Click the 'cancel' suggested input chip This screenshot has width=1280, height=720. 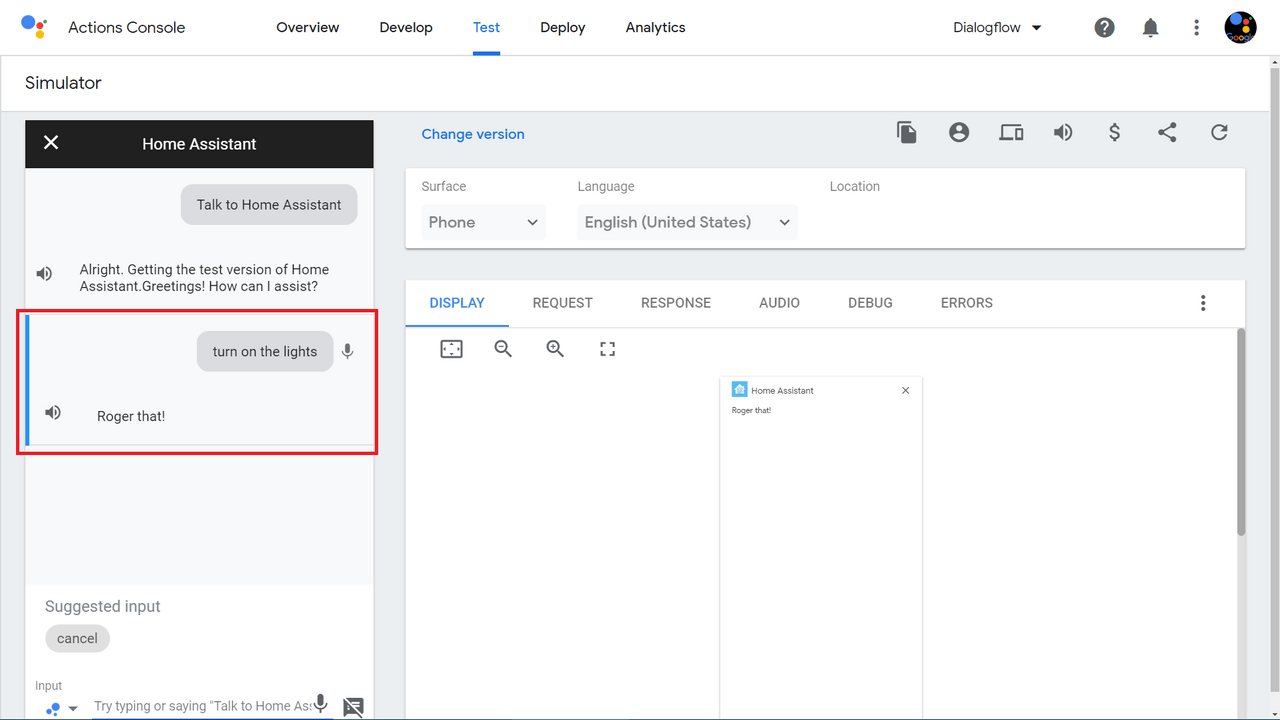pos(77,638)
